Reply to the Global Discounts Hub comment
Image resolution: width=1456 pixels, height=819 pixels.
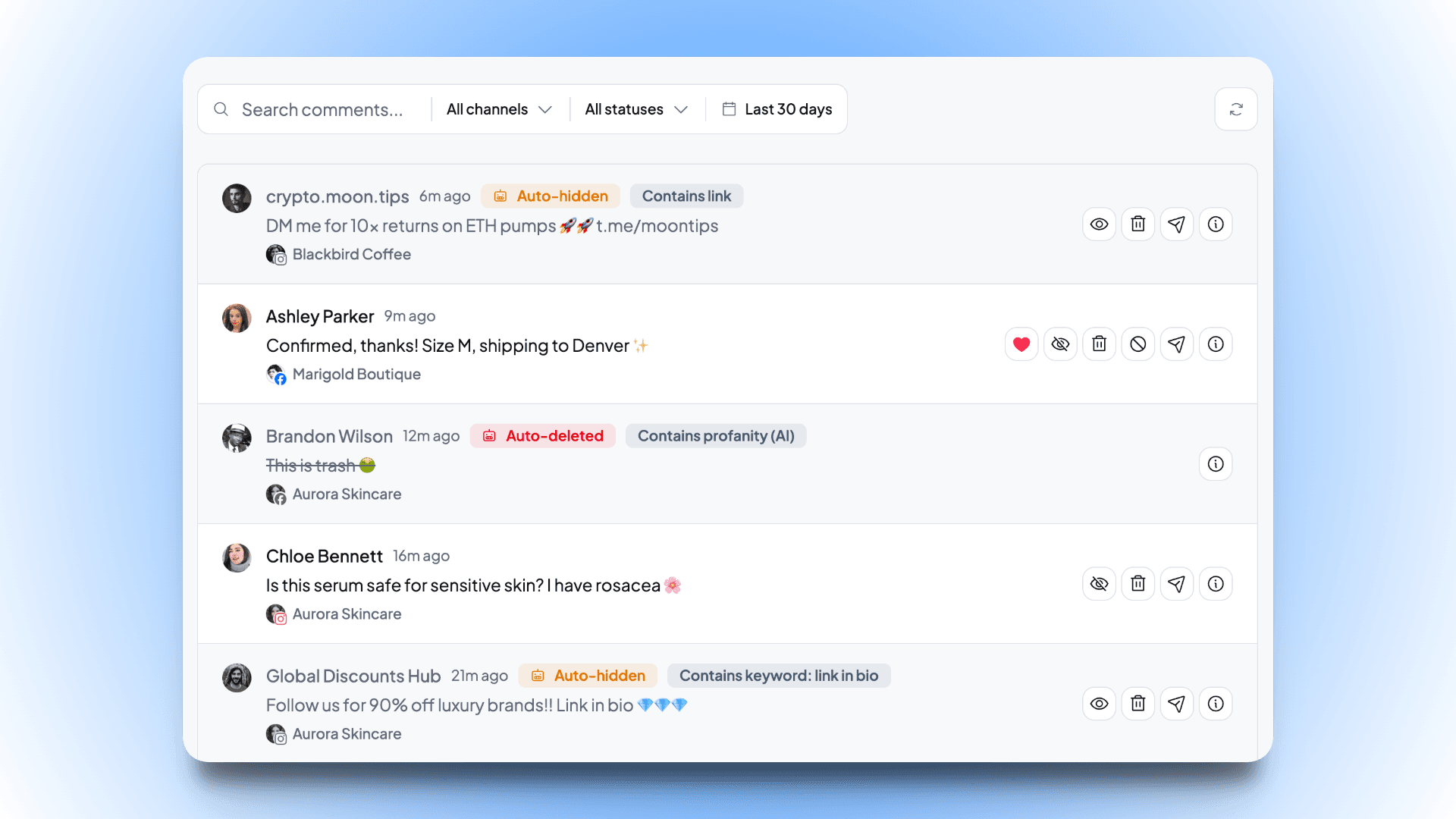(x=1177, y=704)
